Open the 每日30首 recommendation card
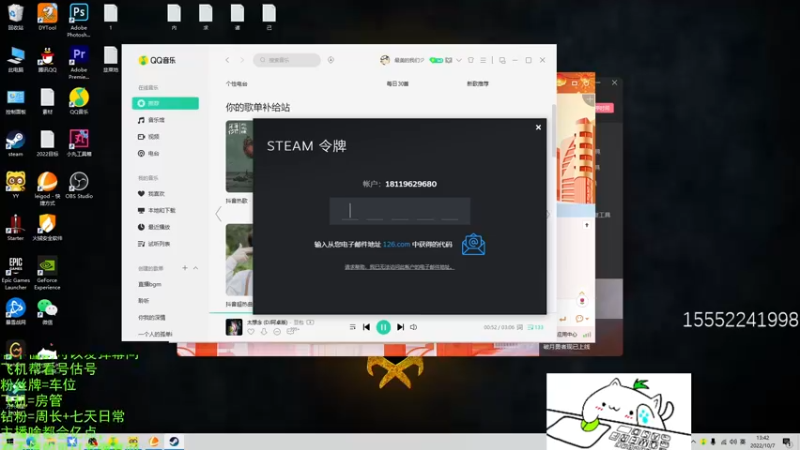Screen dimensions: 800x450 pyautogui.click(x=397, y=84)
